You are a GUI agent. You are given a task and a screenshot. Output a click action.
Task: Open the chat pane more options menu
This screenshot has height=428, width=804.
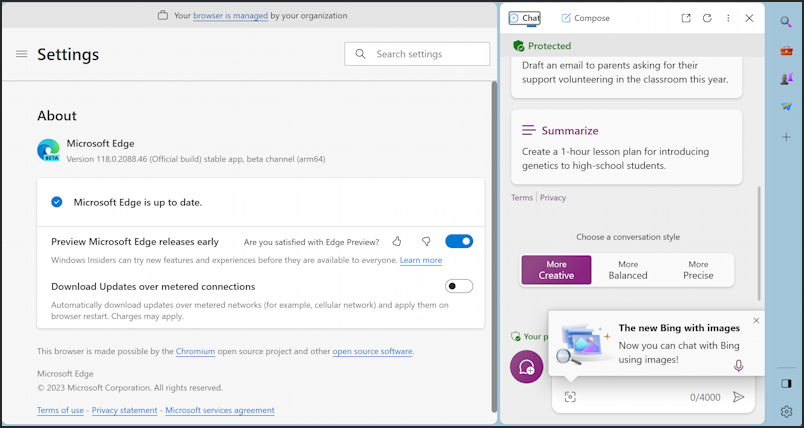coord(728,18)
